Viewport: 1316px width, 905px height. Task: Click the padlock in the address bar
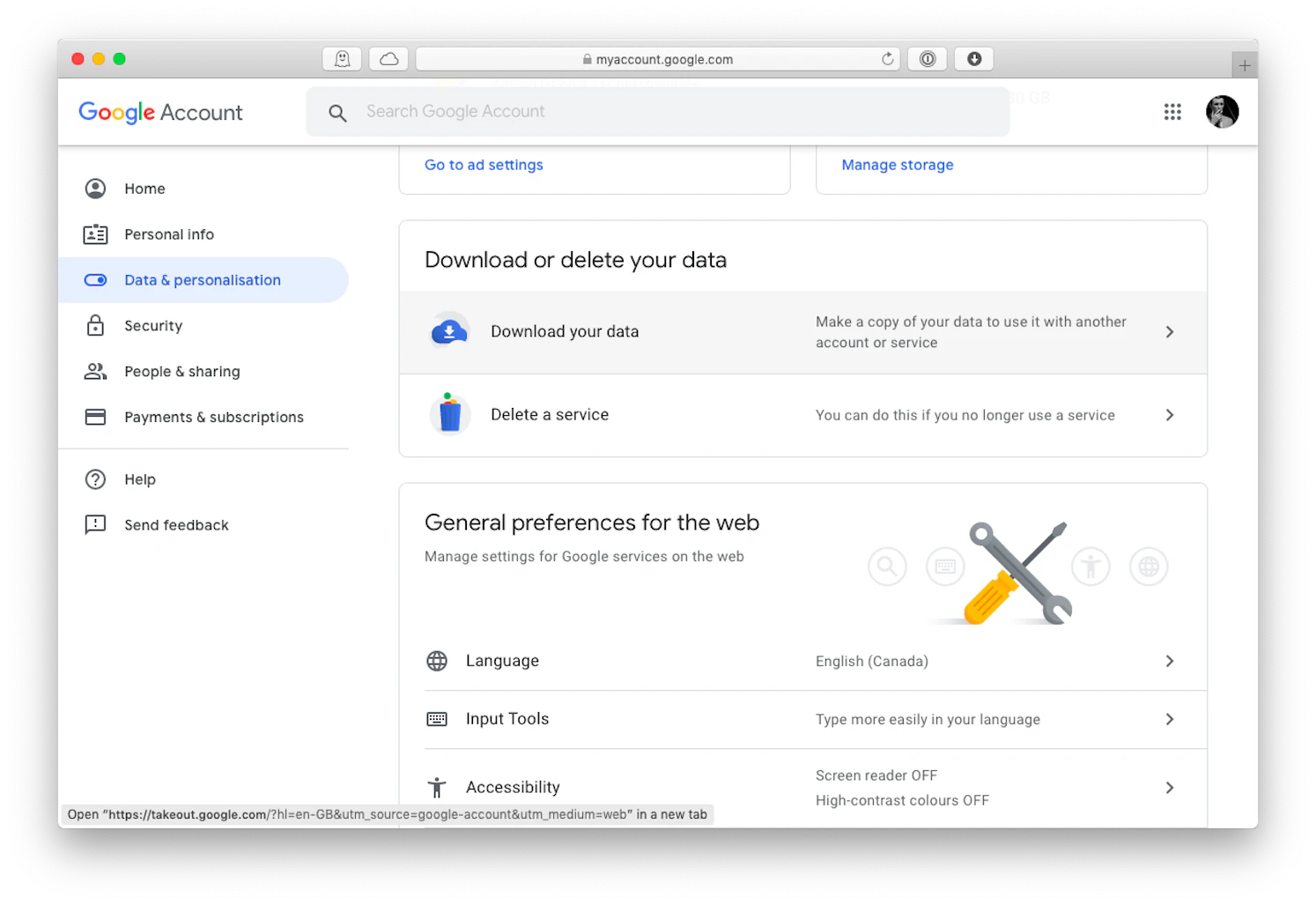click(588, 59)
